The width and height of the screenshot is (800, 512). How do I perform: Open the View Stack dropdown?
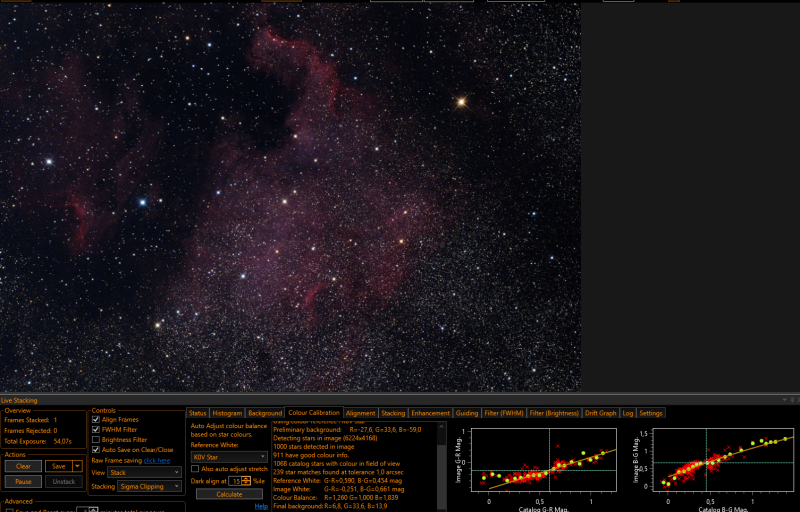pyautogui.click(x=144, y=473)
